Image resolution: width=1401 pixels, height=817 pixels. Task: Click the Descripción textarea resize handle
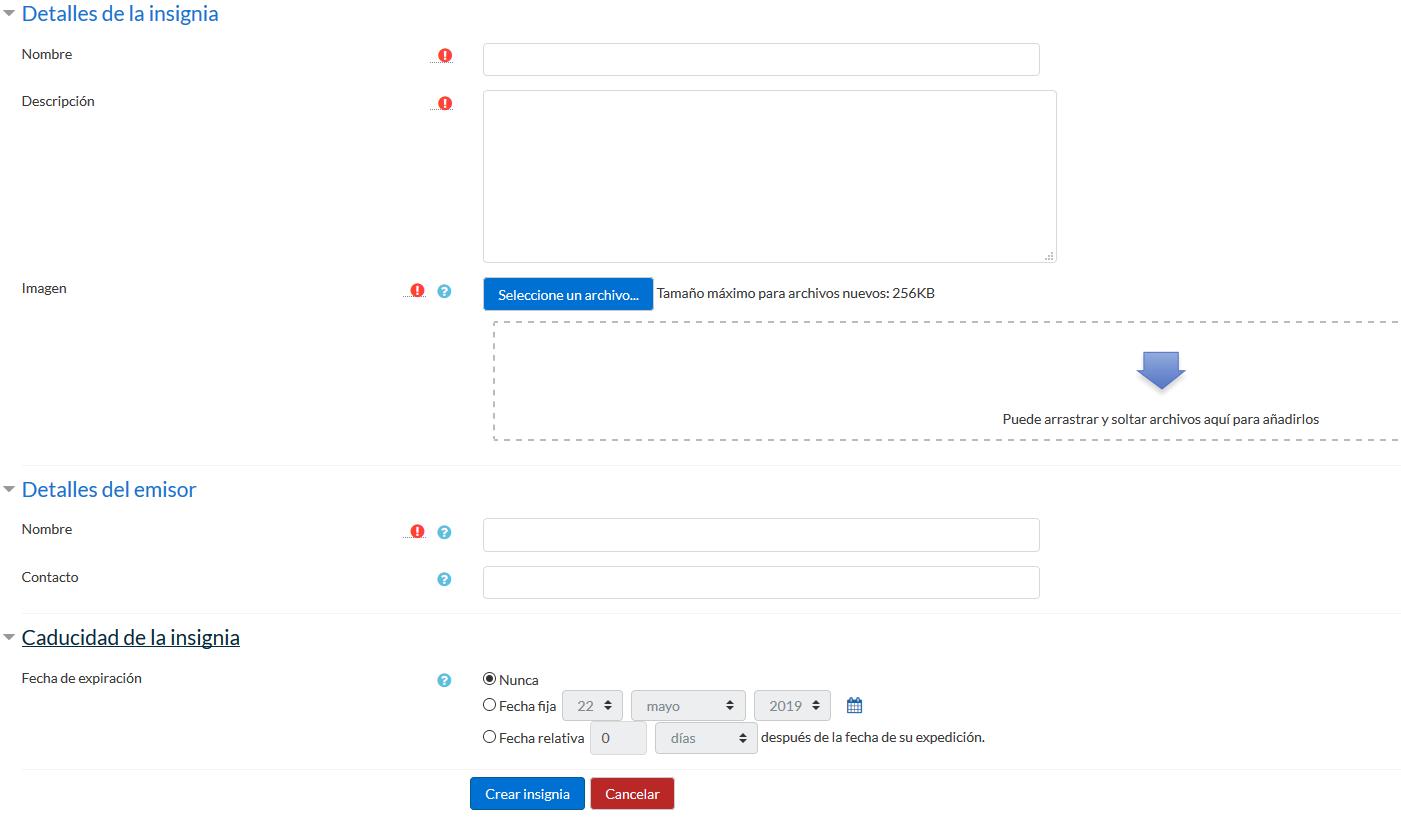(x=1049, y=256)
